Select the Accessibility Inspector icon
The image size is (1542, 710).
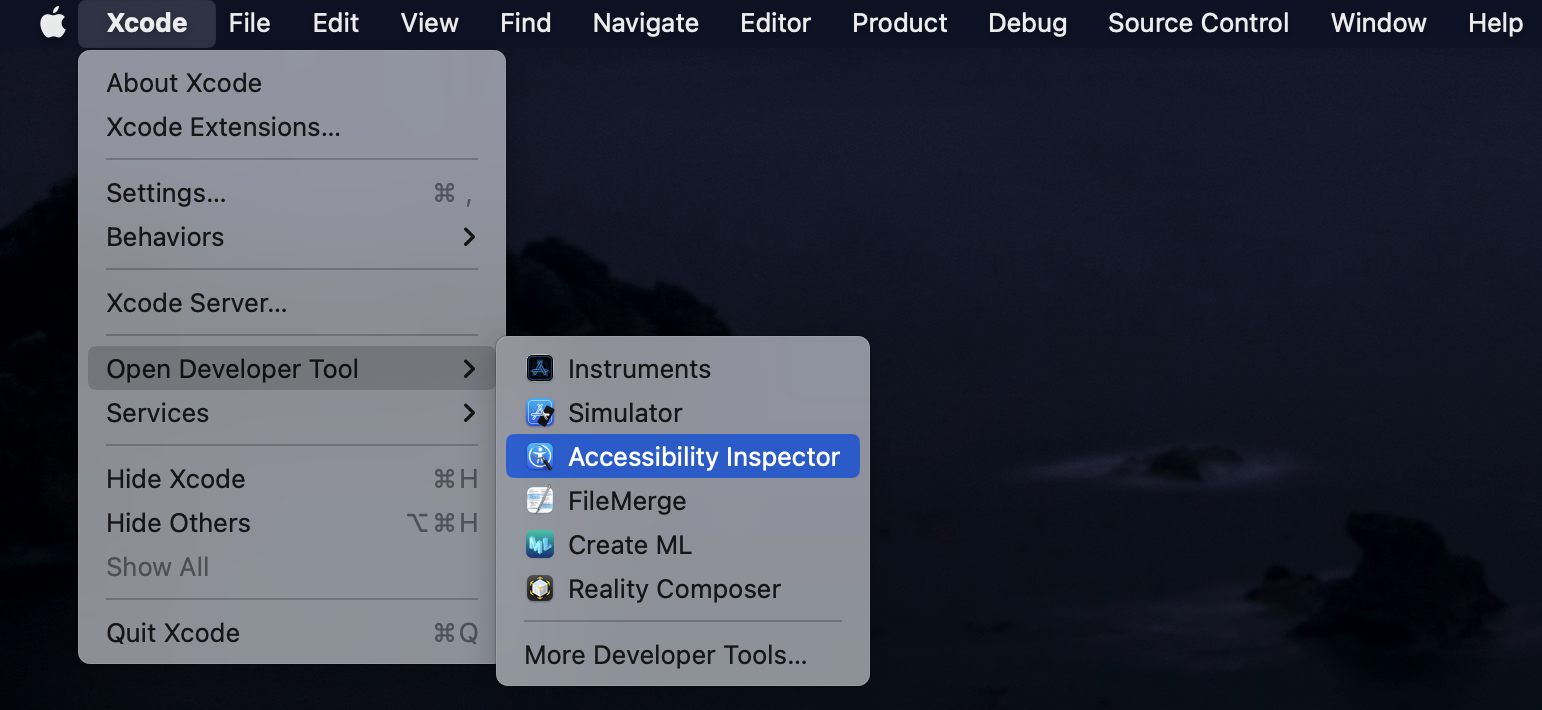click(538, 456)
